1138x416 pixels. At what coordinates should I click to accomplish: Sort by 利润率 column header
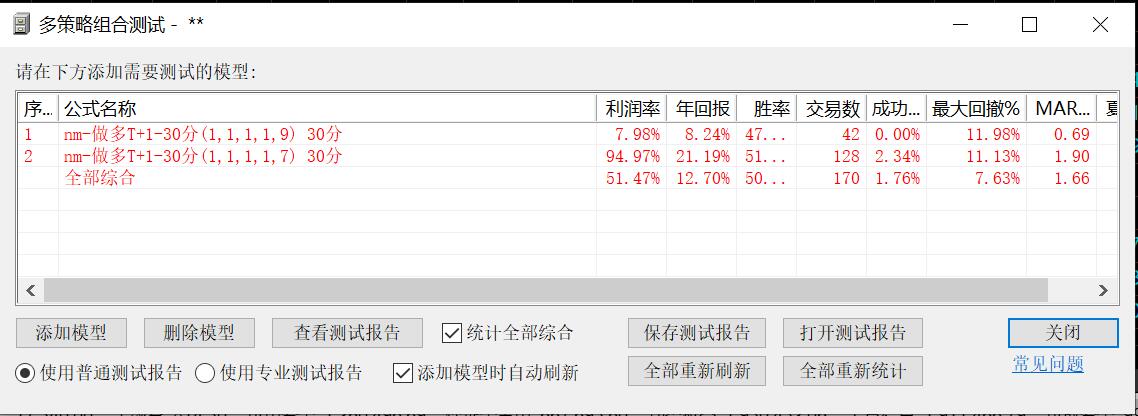(630, 109)
